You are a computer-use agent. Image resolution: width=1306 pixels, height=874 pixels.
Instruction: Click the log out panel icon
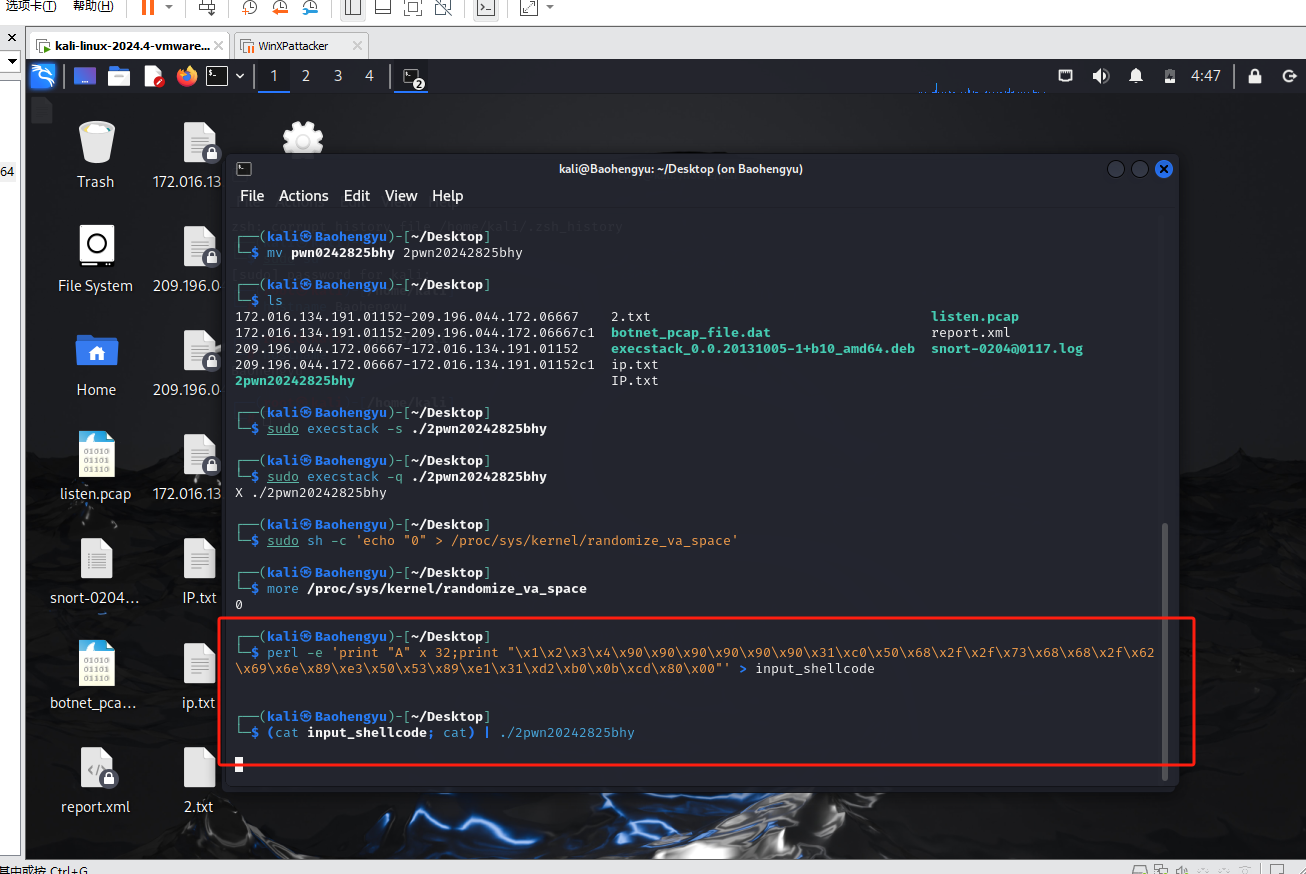tap(1289, 76)
